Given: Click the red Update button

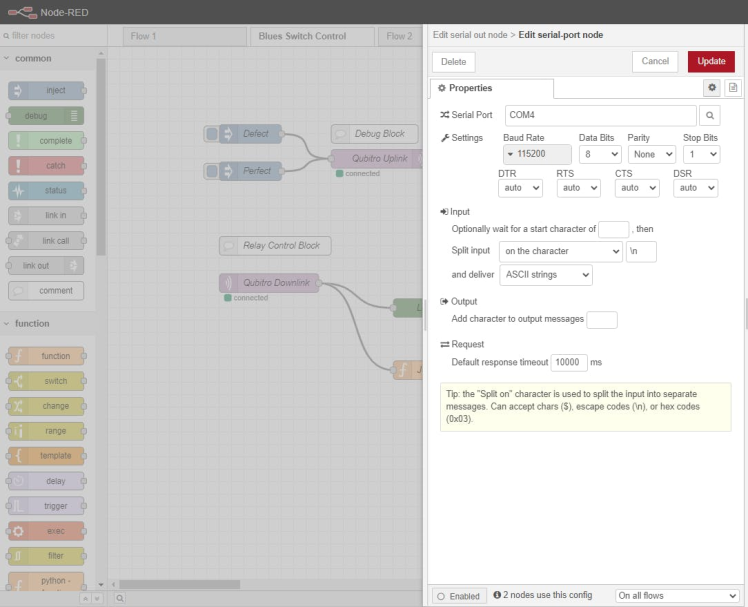Looking at the screenshot, I should 711,61.
